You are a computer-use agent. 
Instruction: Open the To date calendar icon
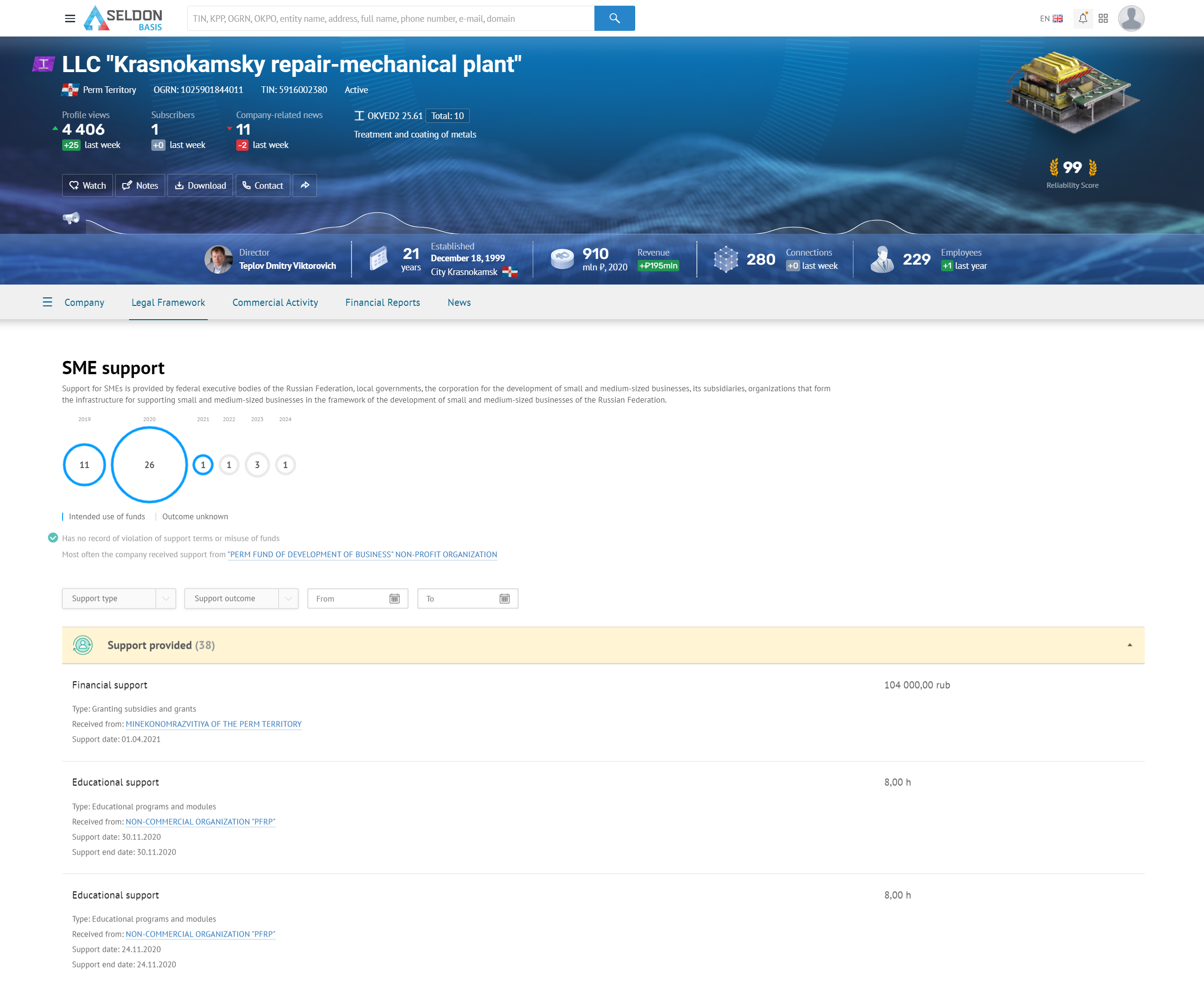click(x=505, y=598)
